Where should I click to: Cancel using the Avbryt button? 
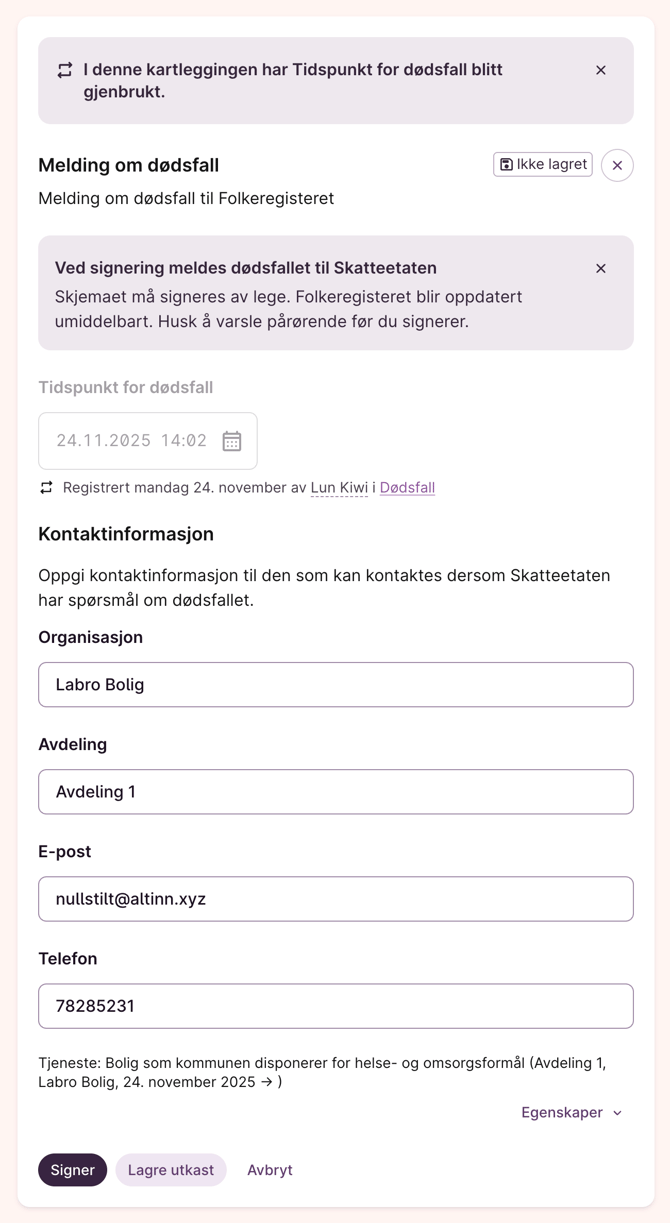[270, 1170]
